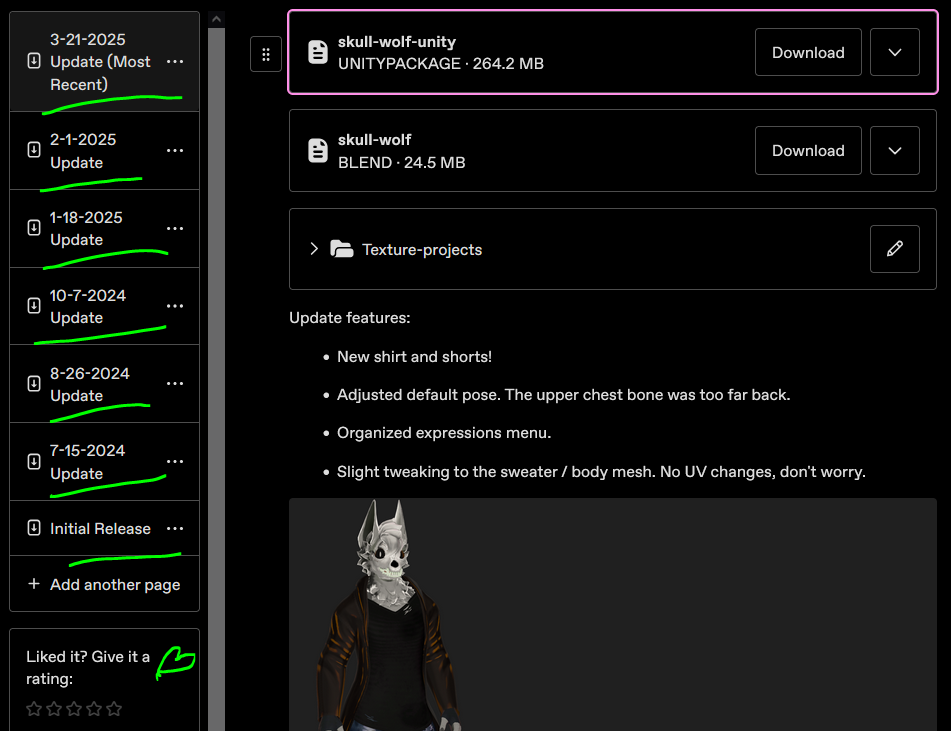This screenshot has width=951, height=731.
Task: Click download icon beside 1-18-2025 Update
Action: (34, 227)
